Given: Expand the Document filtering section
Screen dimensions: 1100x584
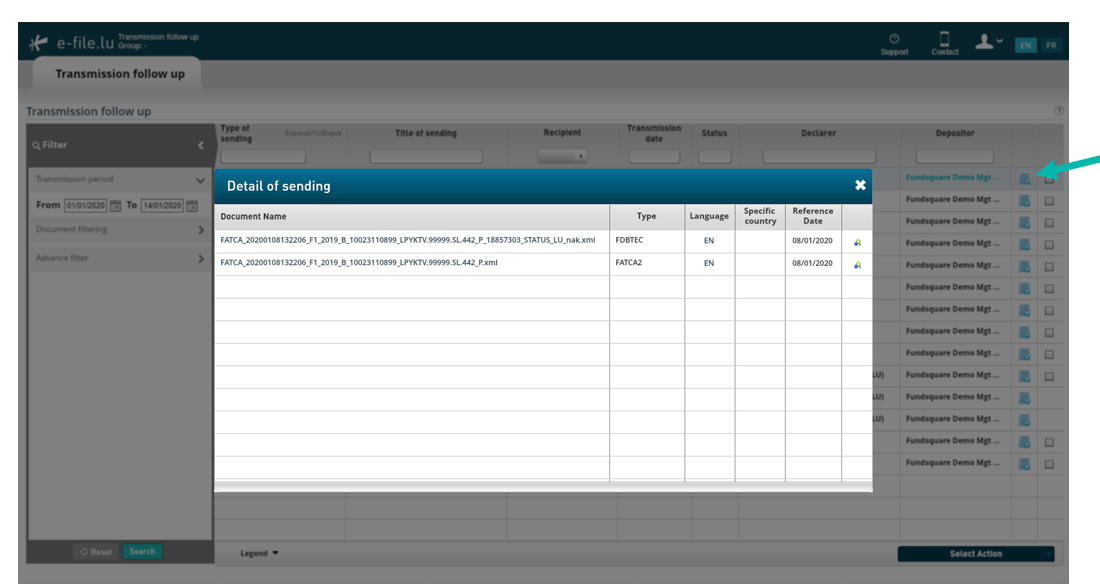Looking at the screenshot, I should [201, 230].
